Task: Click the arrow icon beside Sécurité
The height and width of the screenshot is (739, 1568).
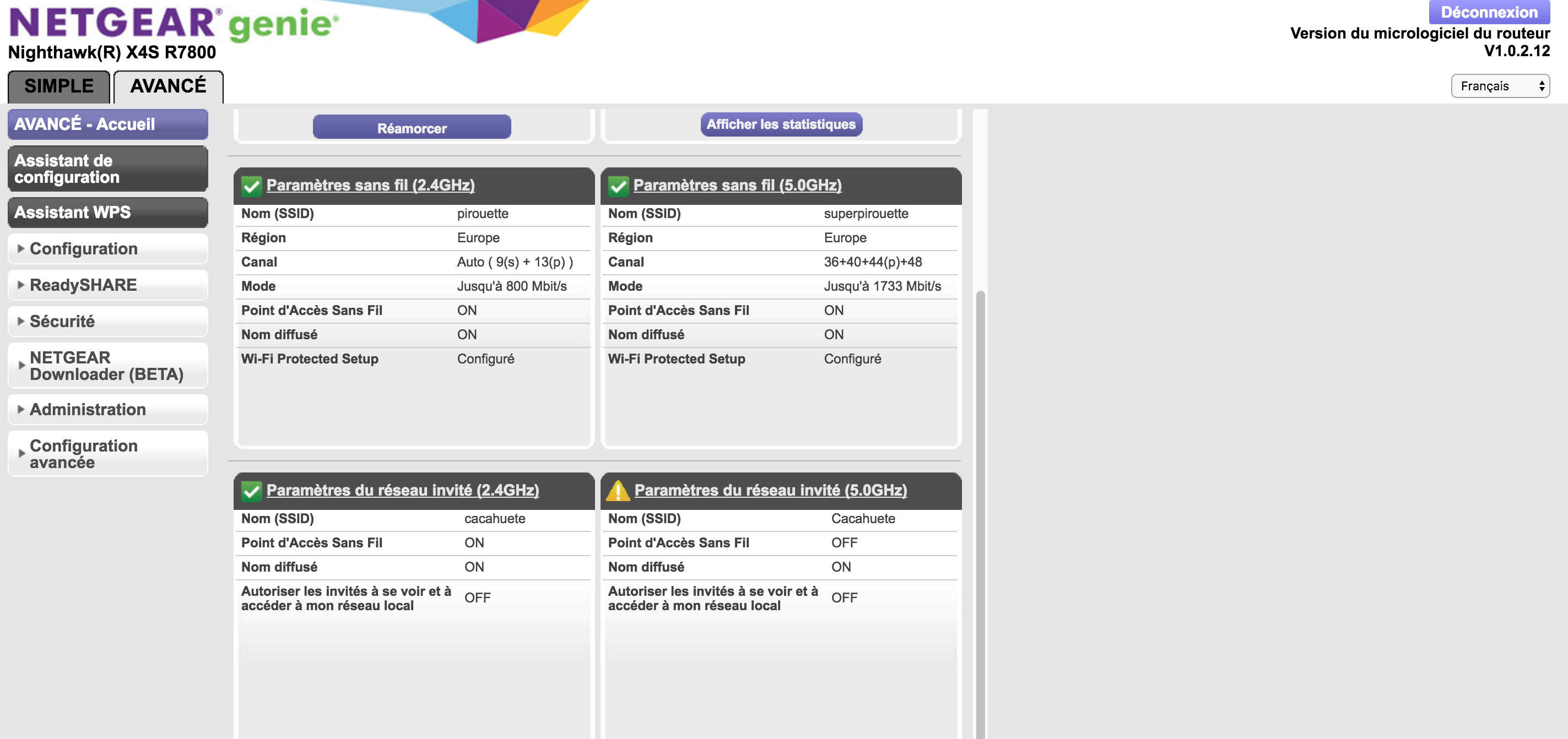Action: (21, 321)
